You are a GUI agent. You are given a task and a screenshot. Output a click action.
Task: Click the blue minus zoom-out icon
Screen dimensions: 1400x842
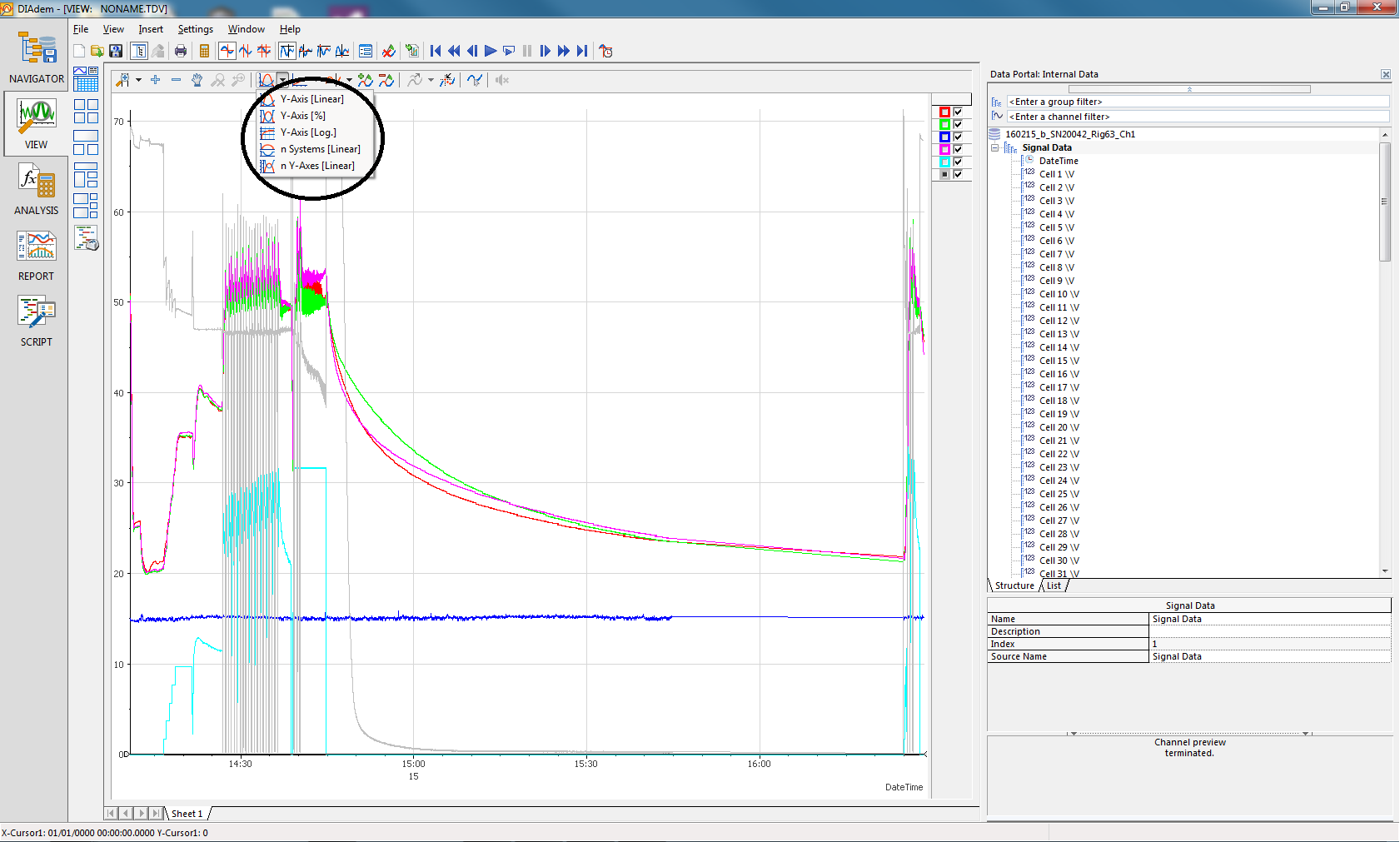176,80
